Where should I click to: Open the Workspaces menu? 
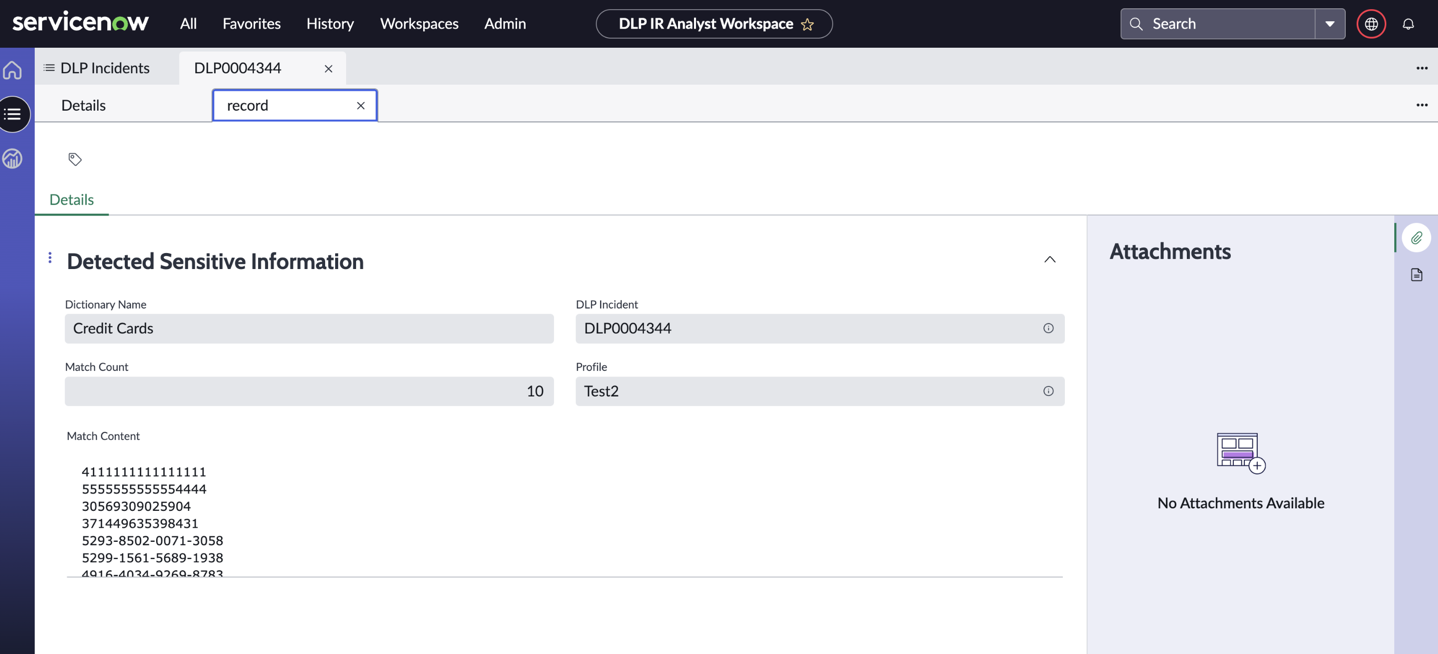click(419, 23)
